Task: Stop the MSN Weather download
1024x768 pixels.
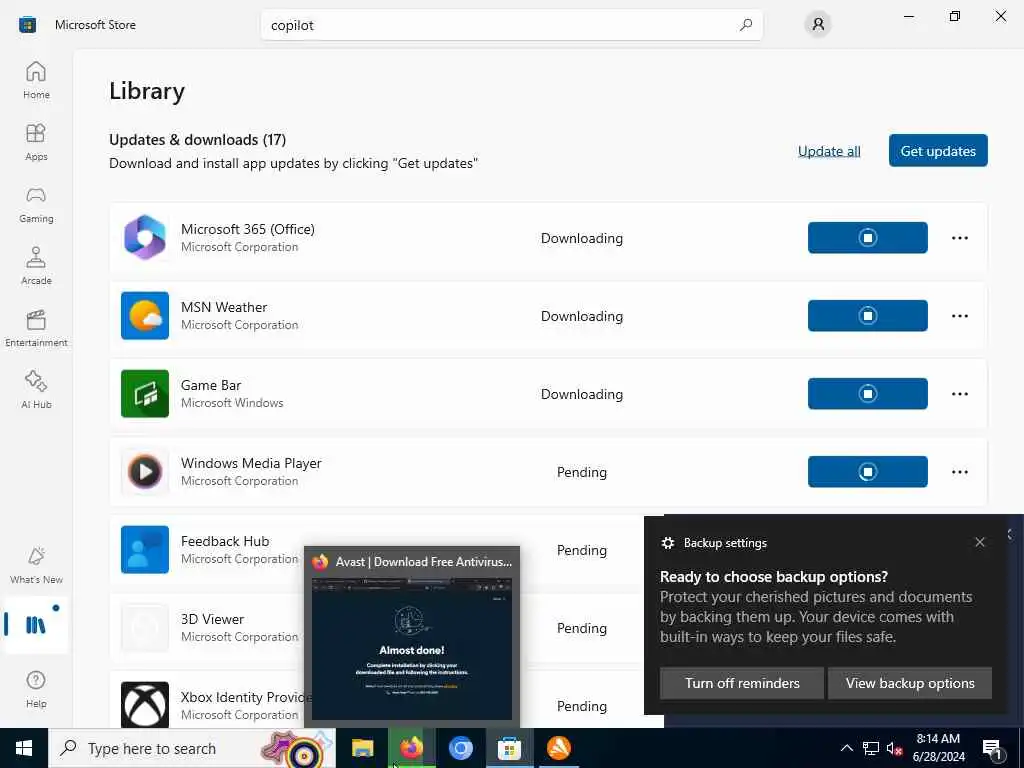Action: (x=867, y=315)
